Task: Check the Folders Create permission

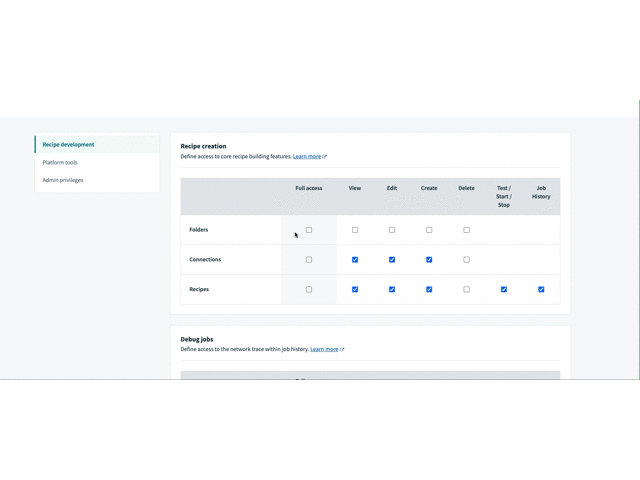Action: click(x=429, y=230)
